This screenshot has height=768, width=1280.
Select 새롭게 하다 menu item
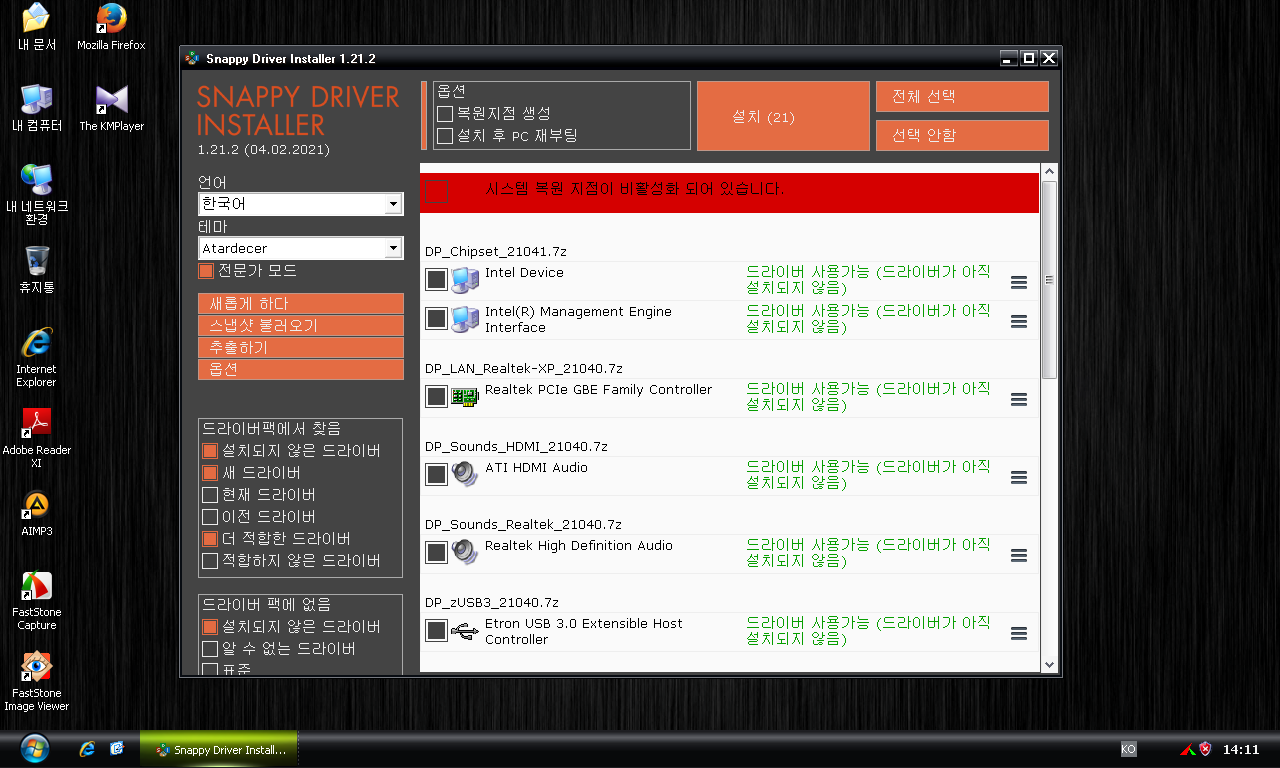[x=301, y=304]
